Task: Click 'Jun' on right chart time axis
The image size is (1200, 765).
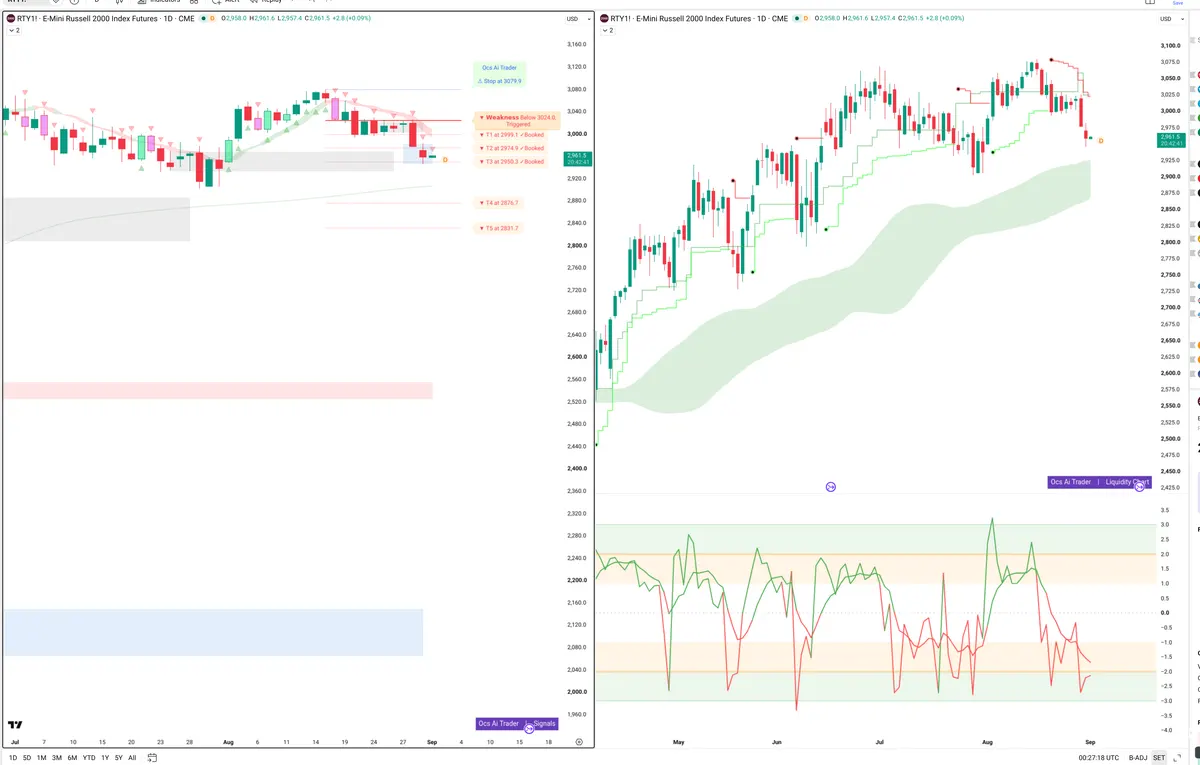Action: [x=776, y=742]
